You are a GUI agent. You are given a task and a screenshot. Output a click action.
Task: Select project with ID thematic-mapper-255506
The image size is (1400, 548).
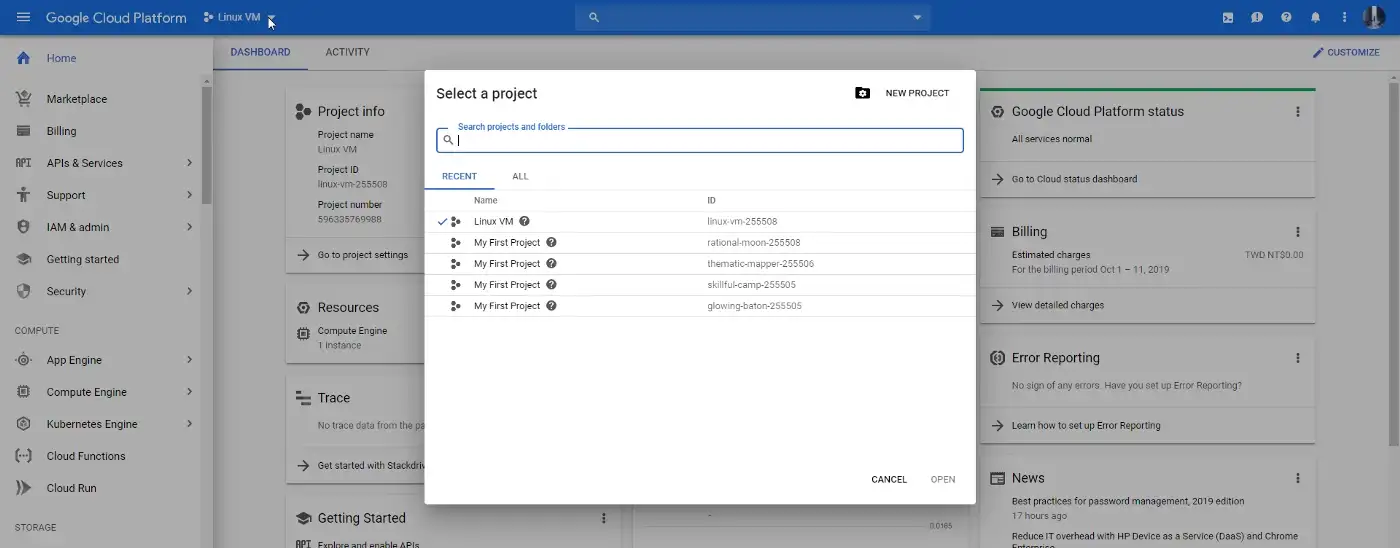coord(700,264)
